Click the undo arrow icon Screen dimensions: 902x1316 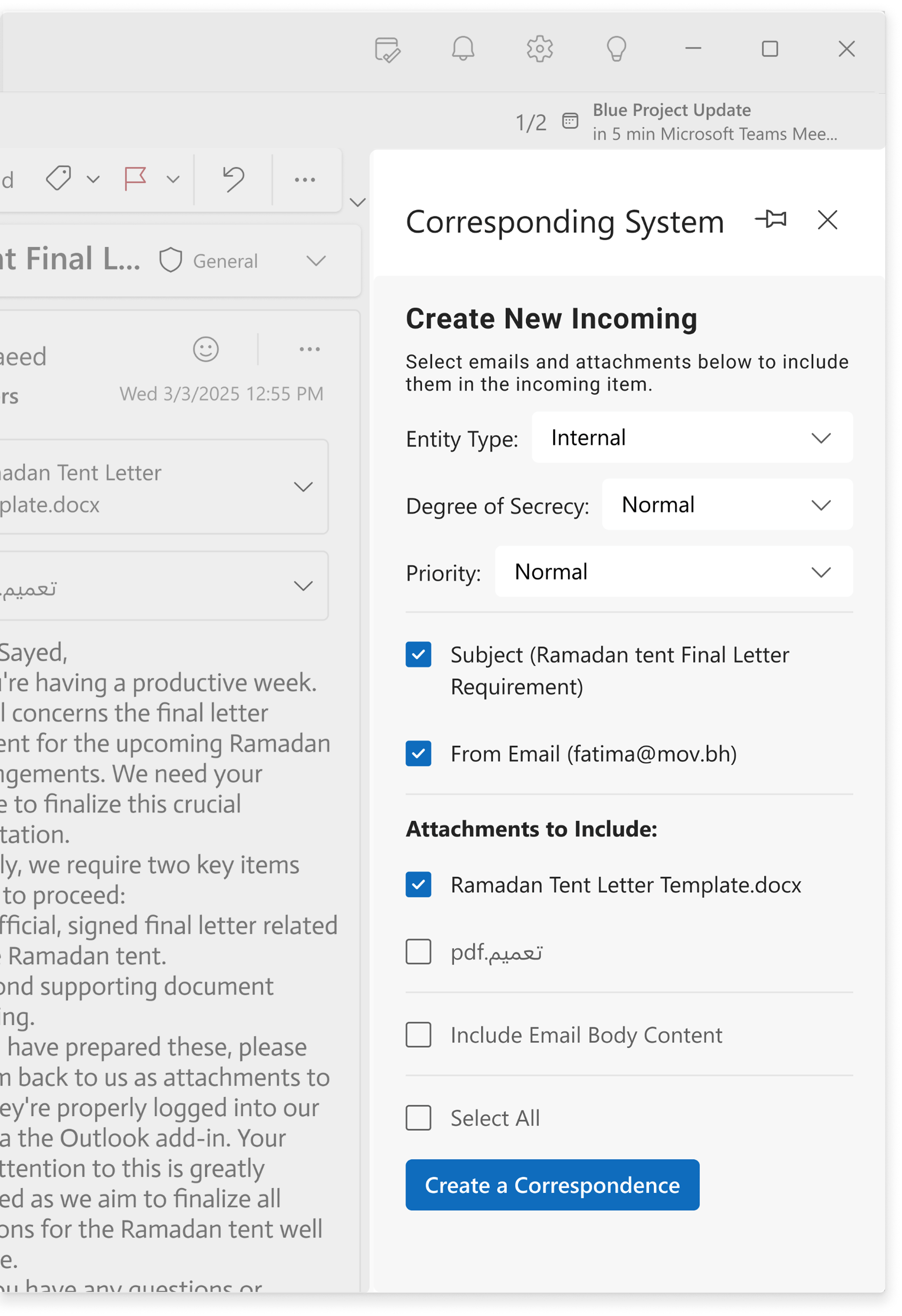[x=233, y=179]
